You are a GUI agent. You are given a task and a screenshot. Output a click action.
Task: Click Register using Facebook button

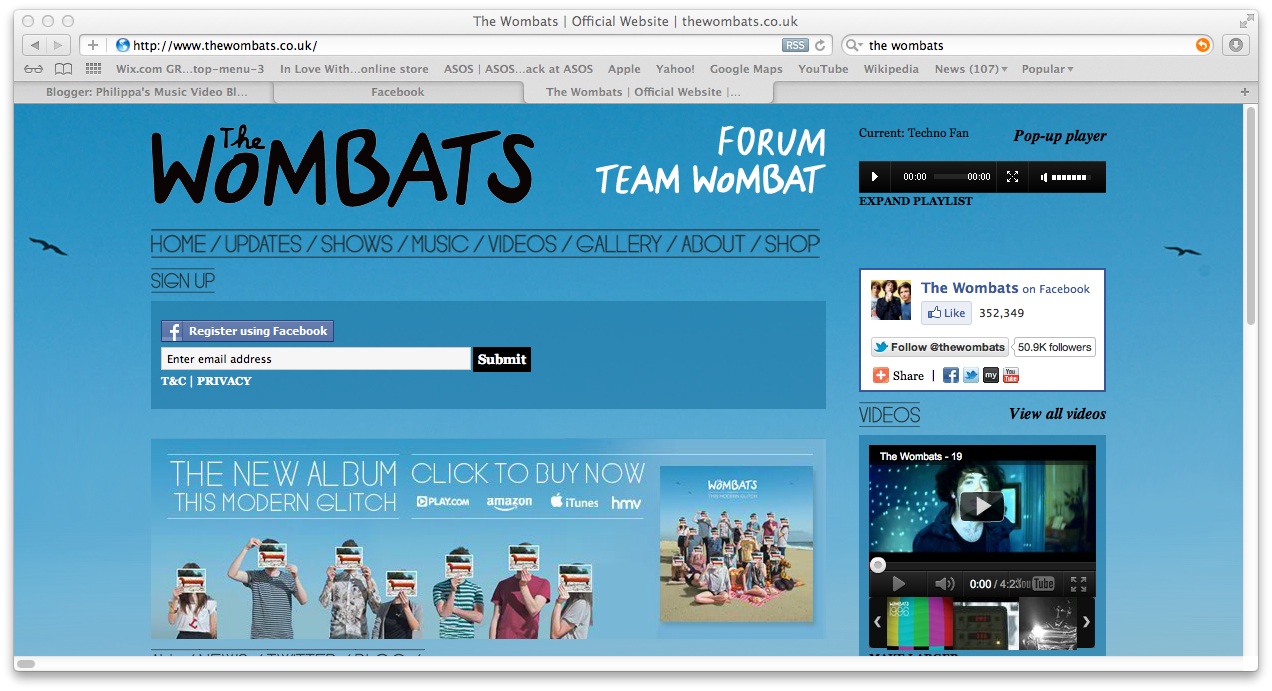point(247,331)
